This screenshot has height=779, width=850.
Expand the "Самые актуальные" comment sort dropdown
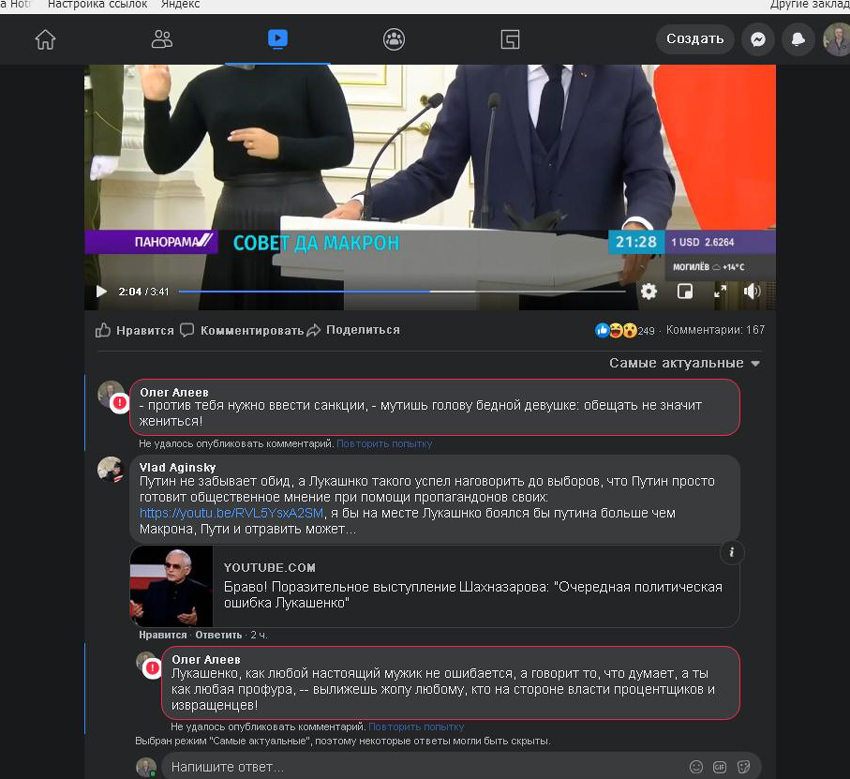coord(684,363)
